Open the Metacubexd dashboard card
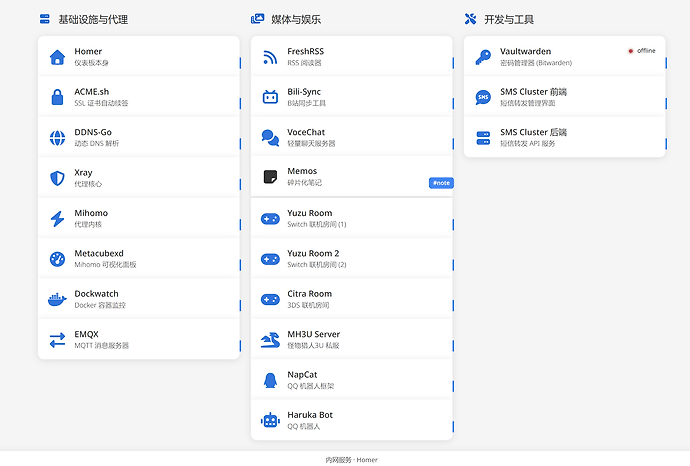This screenshot has width=690, height=466. click(x=139, y=259)
